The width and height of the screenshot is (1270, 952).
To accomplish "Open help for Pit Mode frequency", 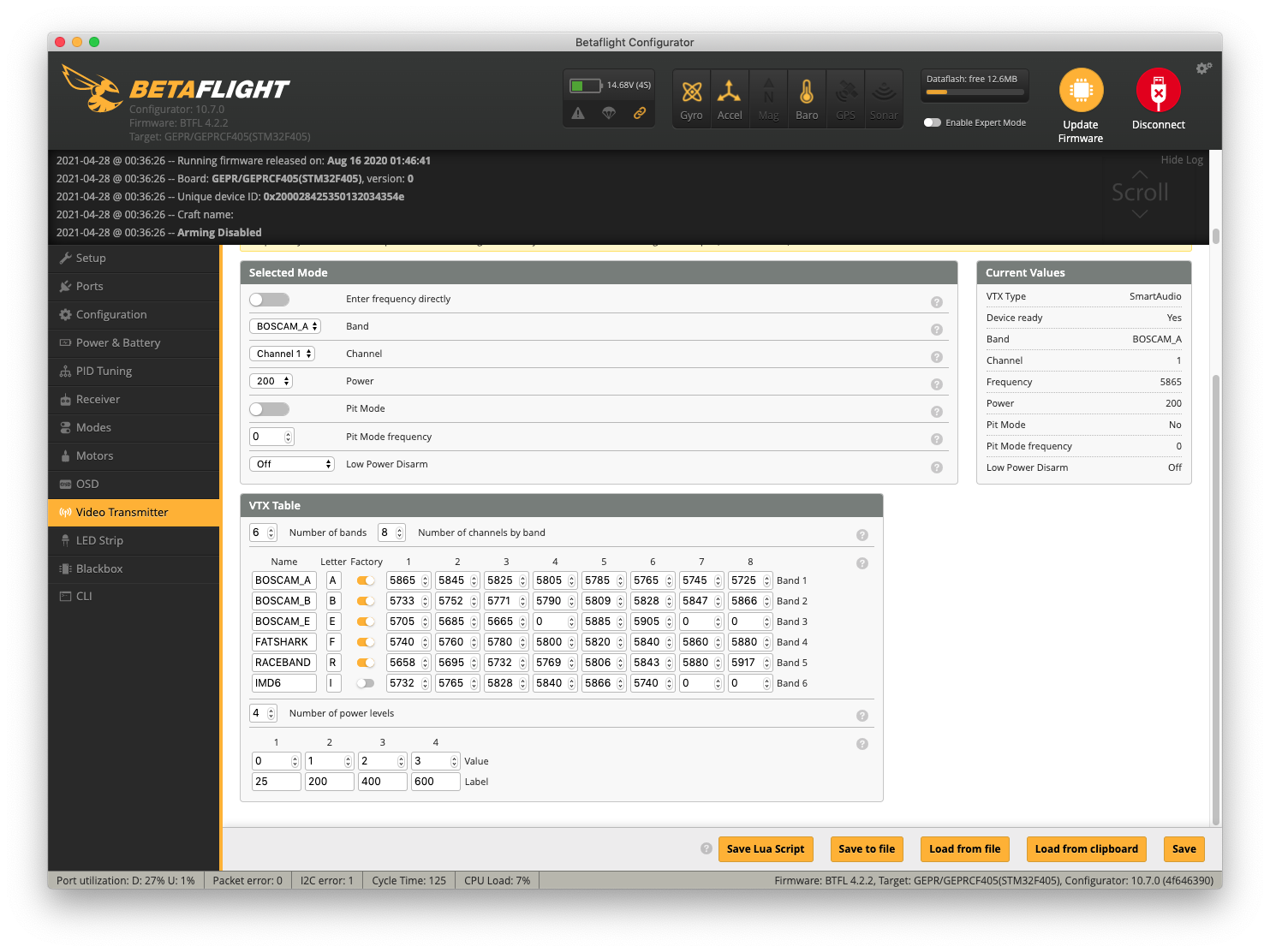I will [x=937, y=439].
